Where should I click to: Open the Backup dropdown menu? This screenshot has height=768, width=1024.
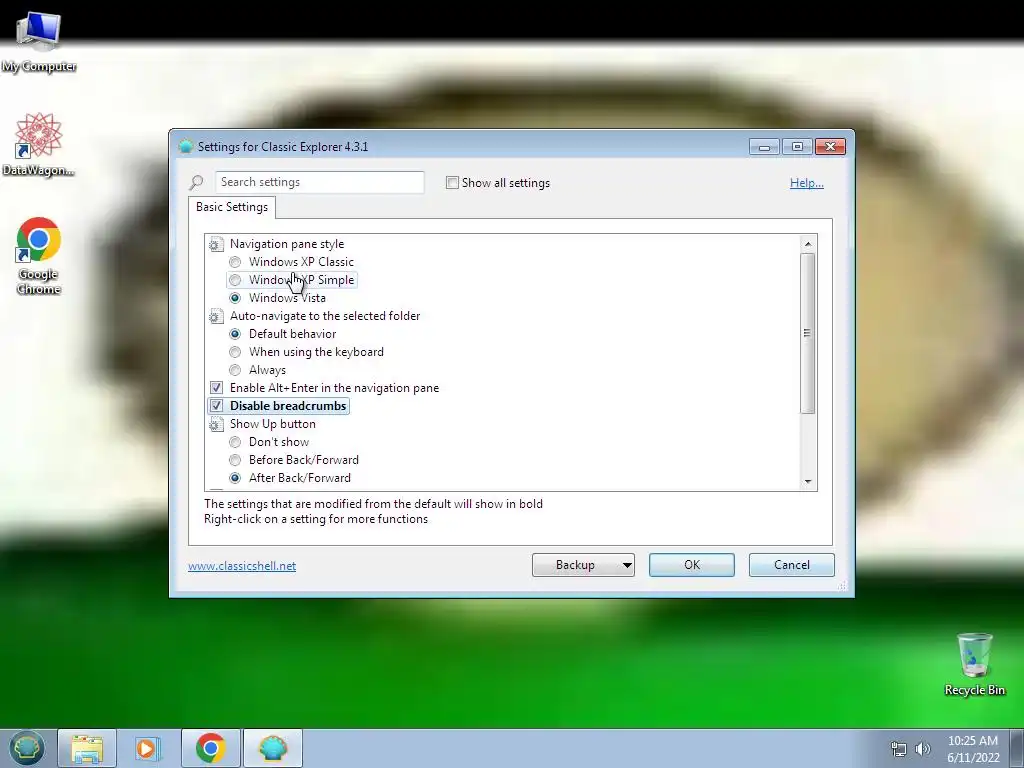(x=583, y=565)
